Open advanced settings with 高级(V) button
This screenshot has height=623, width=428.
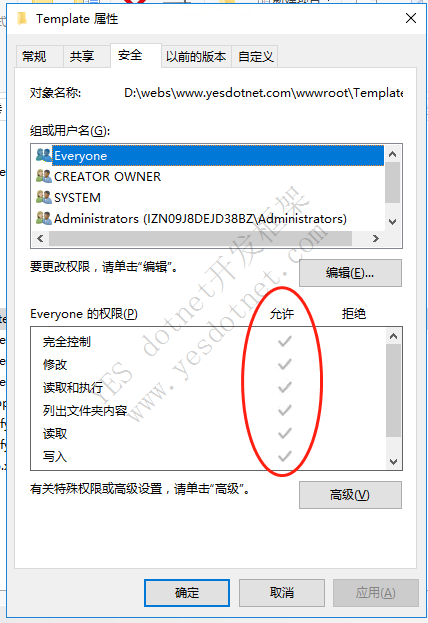[x=350, y=495]
